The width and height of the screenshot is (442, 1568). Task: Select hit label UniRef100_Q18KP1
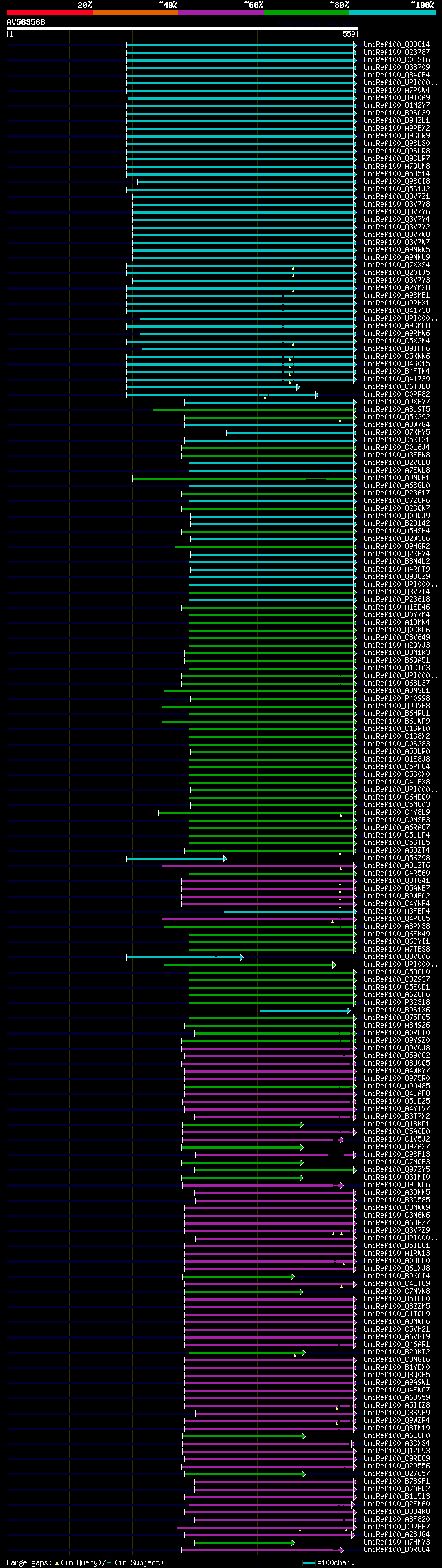396,1124
